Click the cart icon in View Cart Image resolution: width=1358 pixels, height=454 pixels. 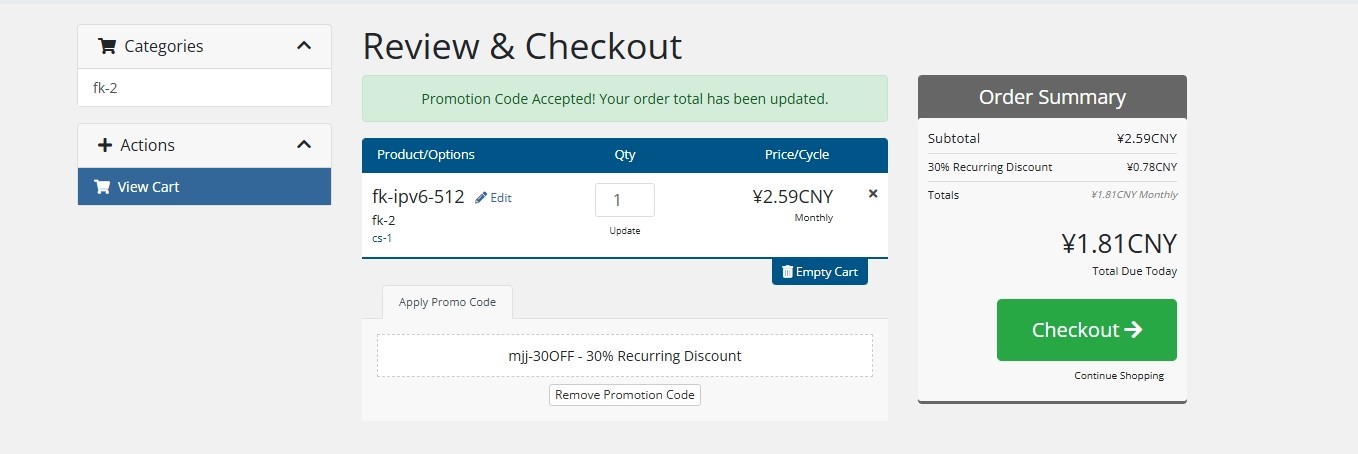101,186
